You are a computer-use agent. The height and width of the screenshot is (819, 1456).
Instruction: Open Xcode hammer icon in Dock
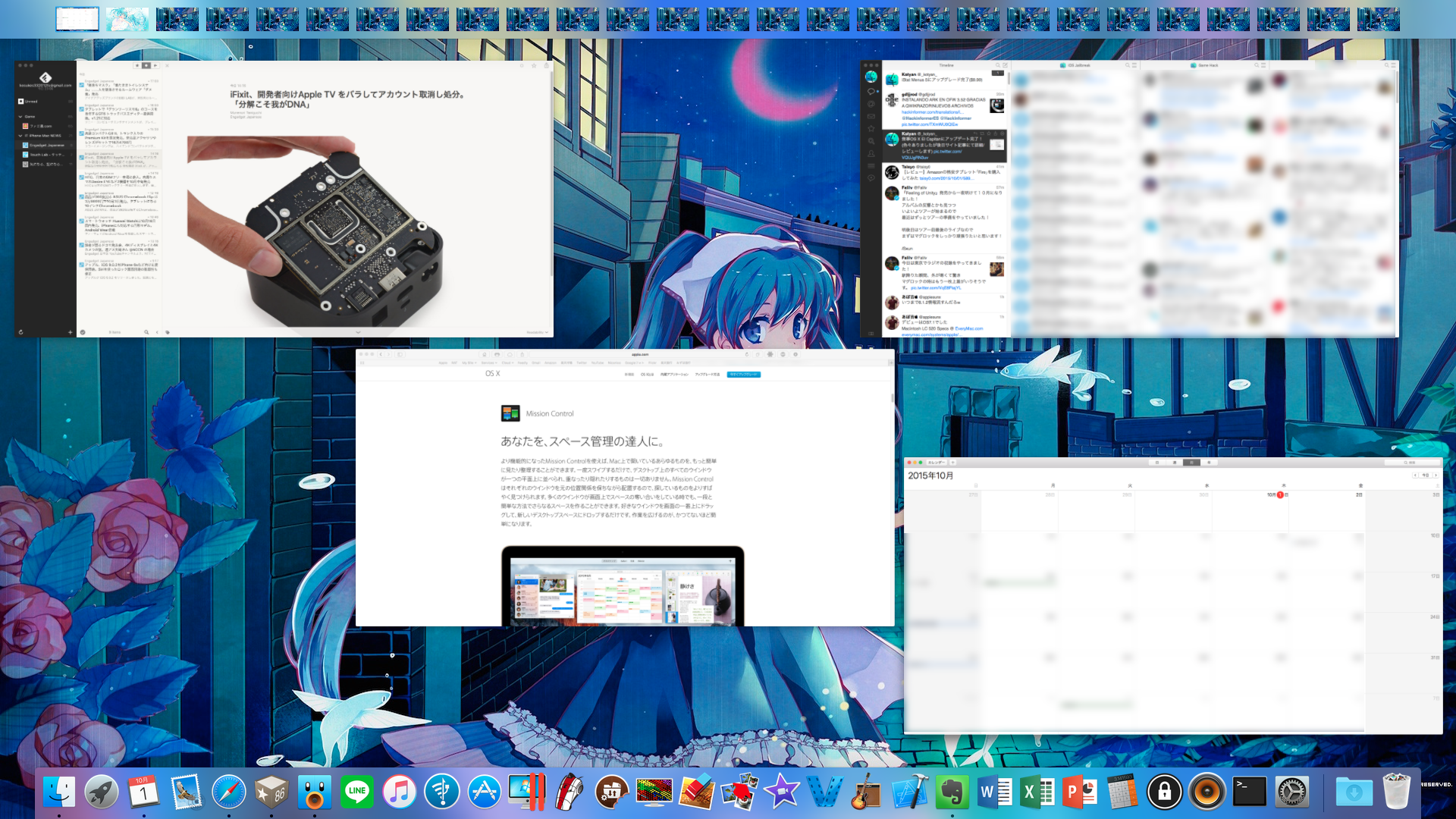coord(910,792)
